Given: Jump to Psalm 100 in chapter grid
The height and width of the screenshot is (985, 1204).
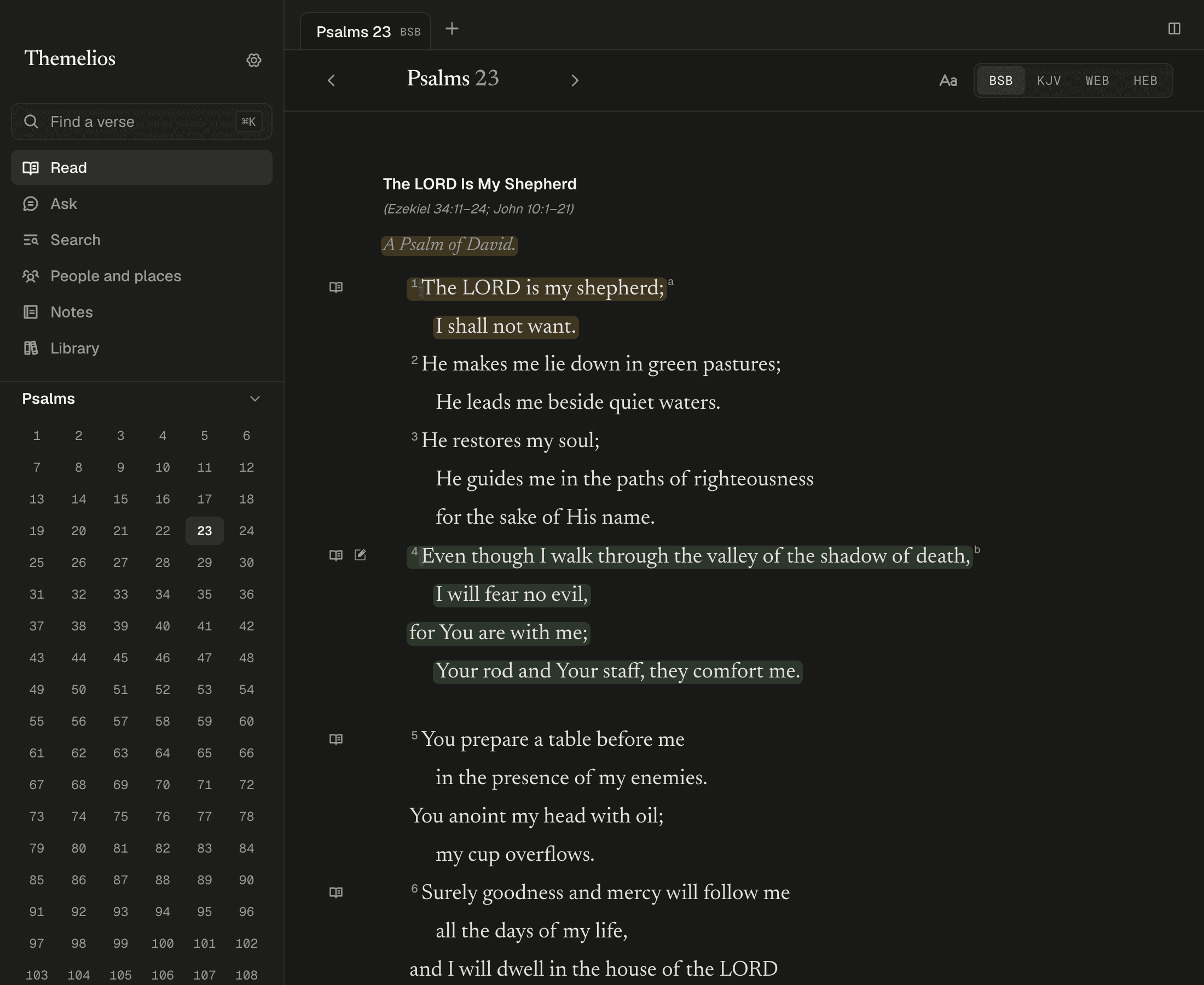Looking at the screenshot, I should click(x=163, y=943).
